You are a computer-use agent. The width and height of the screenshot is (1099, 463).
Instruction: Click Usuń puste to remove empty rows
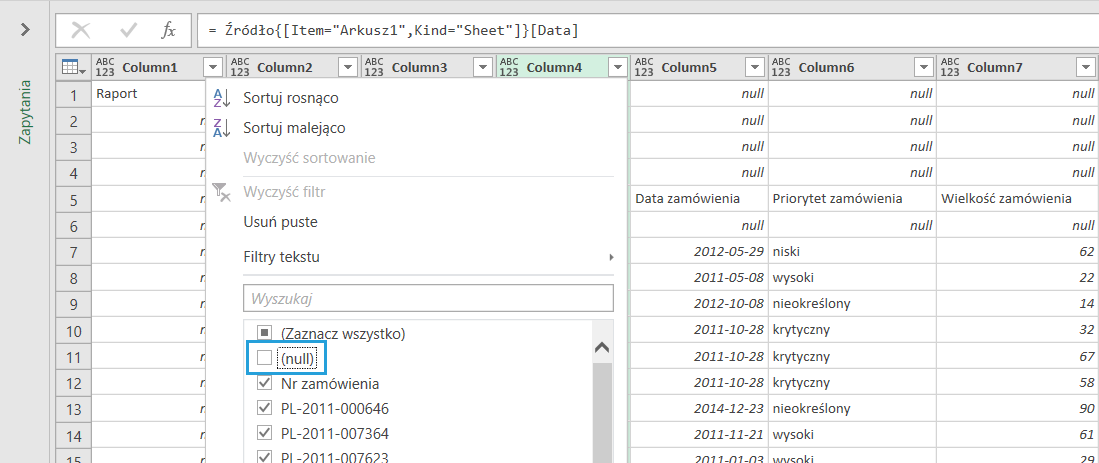(280, 222)
